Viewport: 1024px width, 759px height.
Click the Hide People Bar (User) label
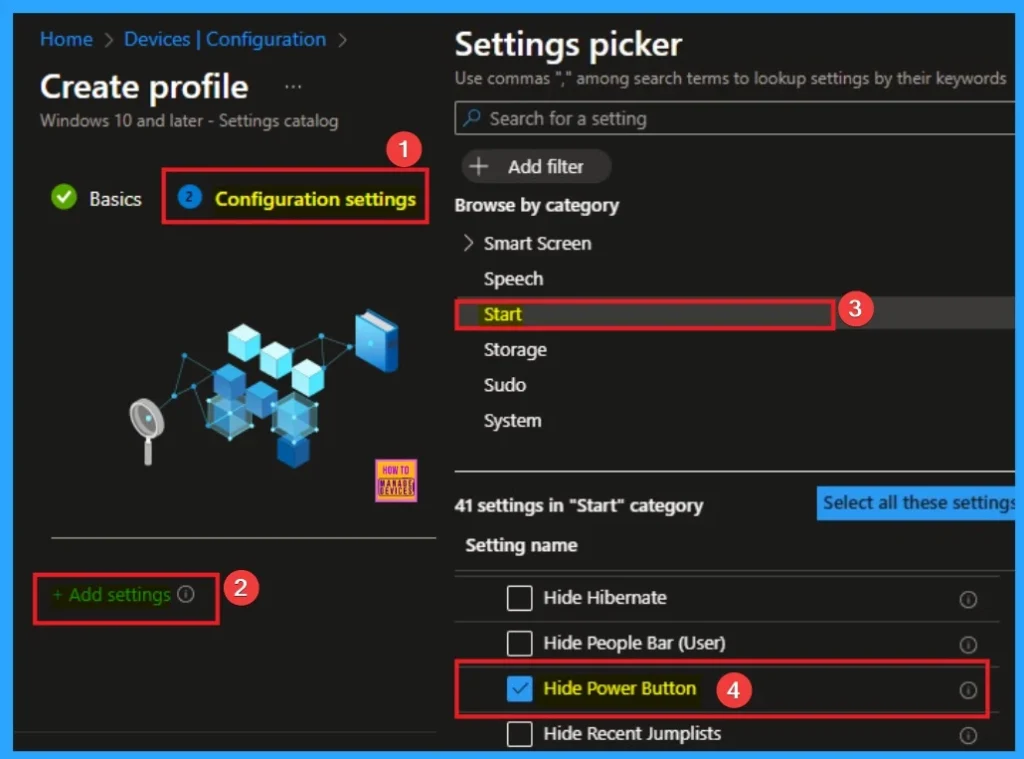coord(634,643)
